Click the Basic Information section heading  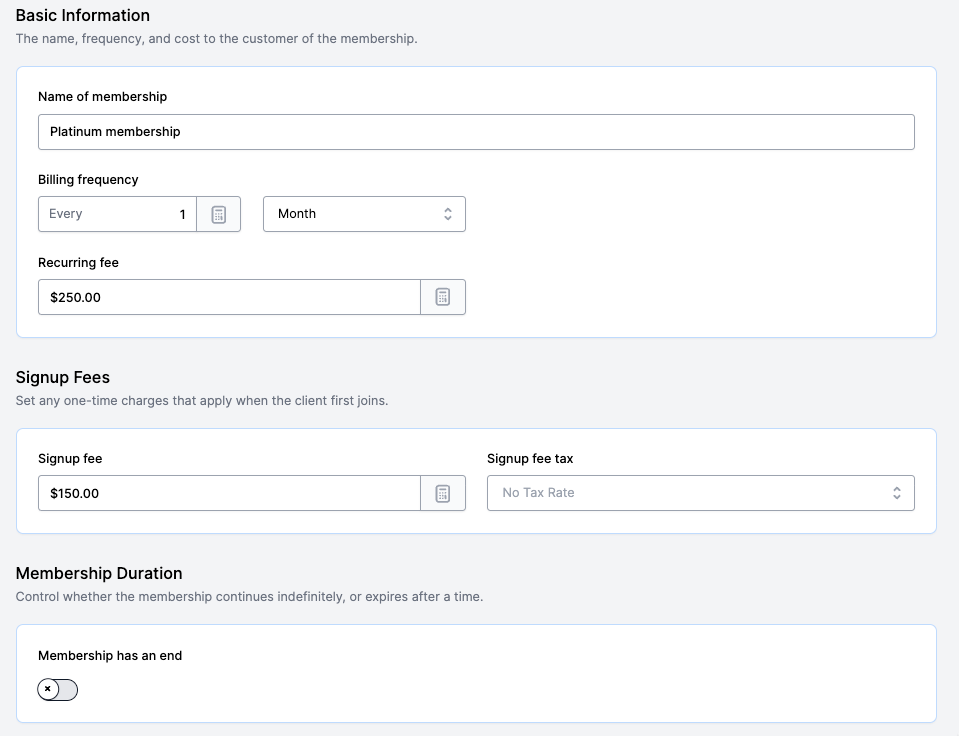[x=83, y=16]
